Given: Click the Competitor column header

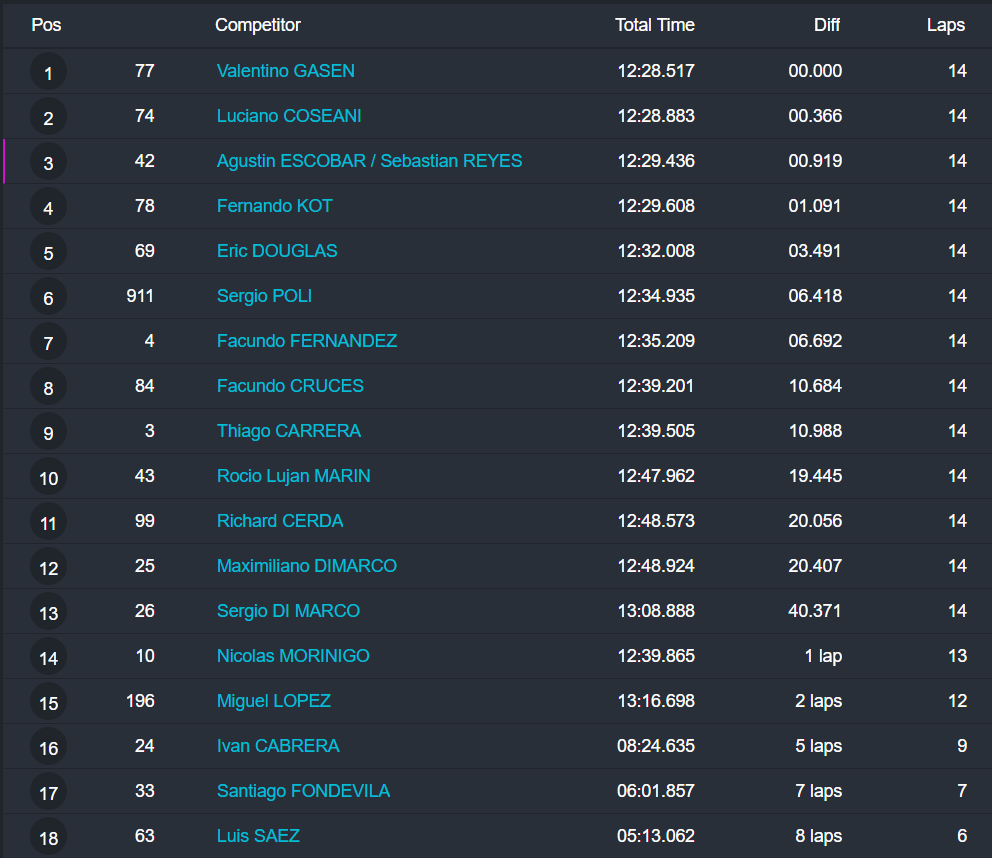Looking at the screenshot, I should click(x=258, y=25).
